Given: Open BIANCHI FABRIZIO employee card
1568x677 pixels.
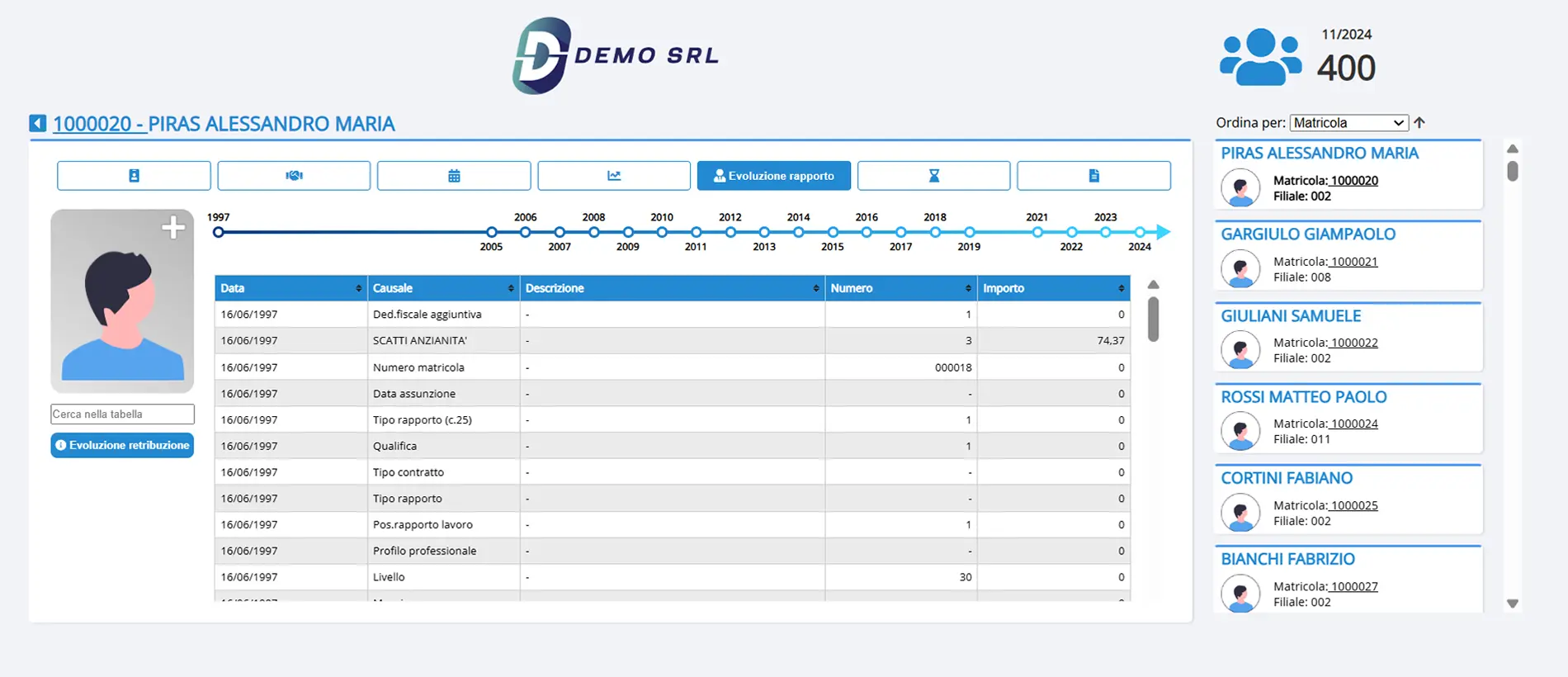Looking at the screenshot, I should click(x=1348, y=579).
